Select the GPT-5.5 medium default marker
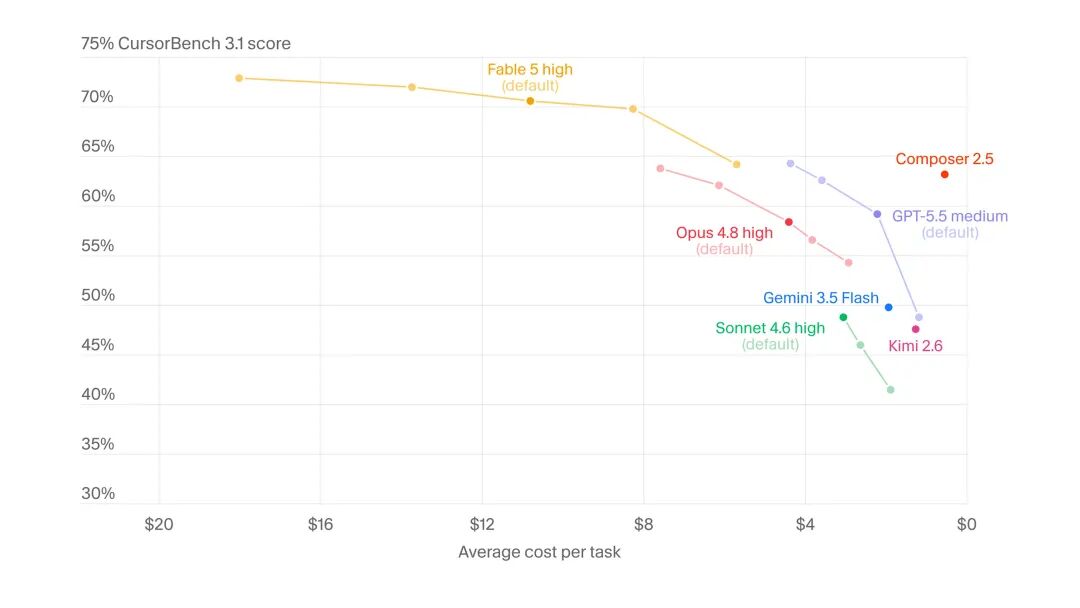 [x=877, y=215]
